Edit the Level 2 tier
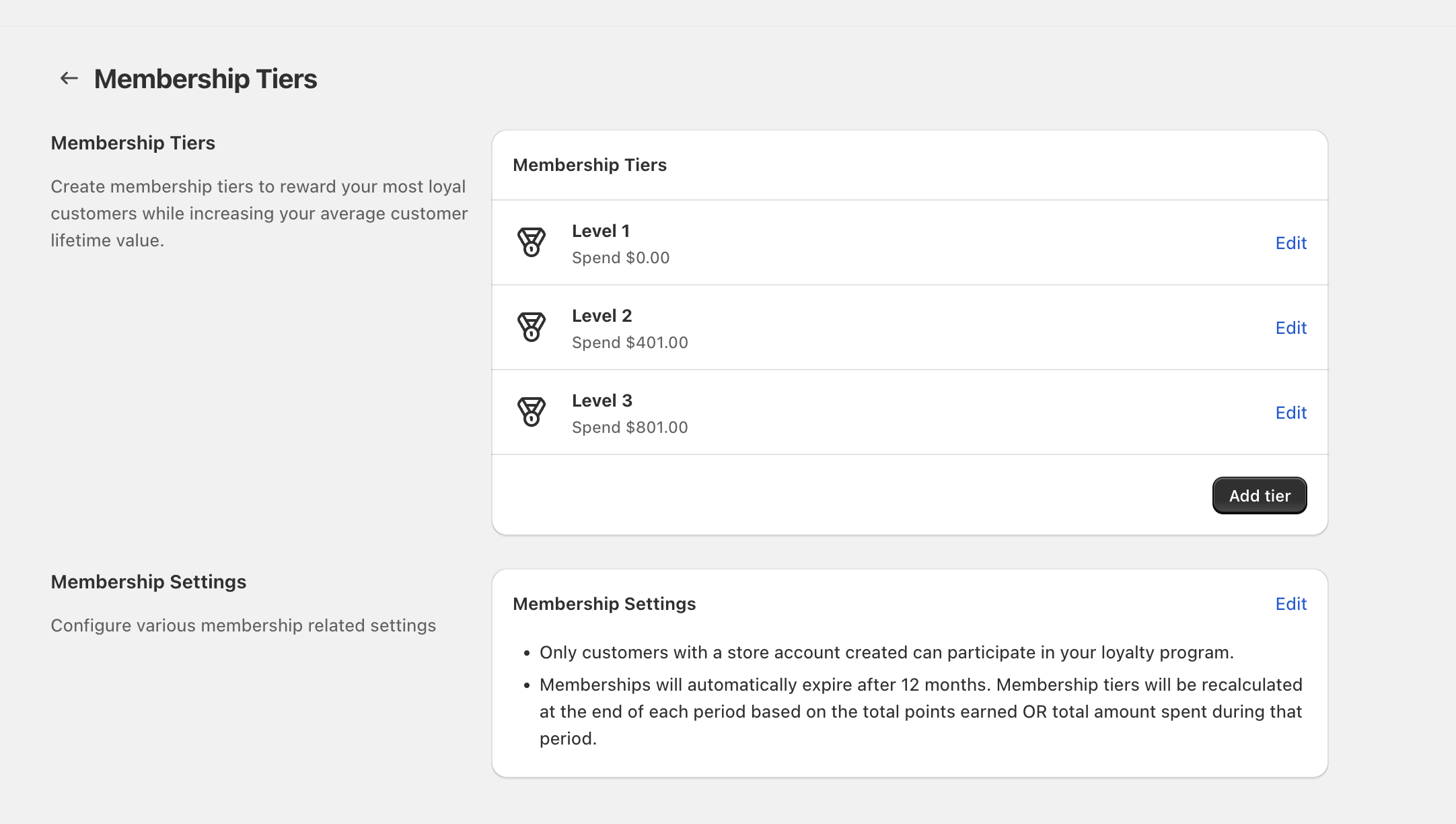The height and width of the screenshot is (824, 1456). [x=1290, y=328]
